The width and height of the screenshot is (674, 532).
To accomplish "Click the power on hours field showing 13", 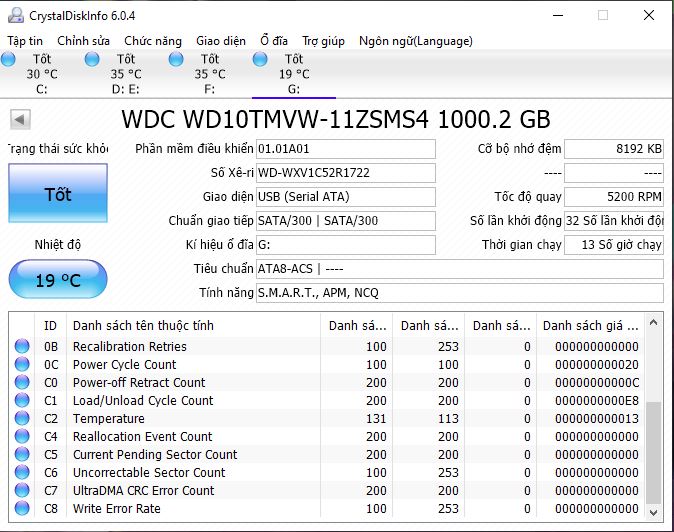I will pos(614,245).
